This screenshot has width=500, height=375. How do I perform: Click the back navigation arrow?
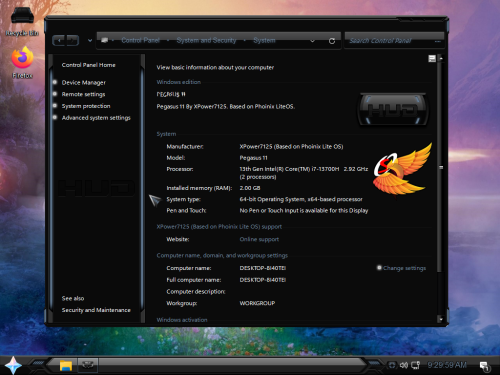59,41
